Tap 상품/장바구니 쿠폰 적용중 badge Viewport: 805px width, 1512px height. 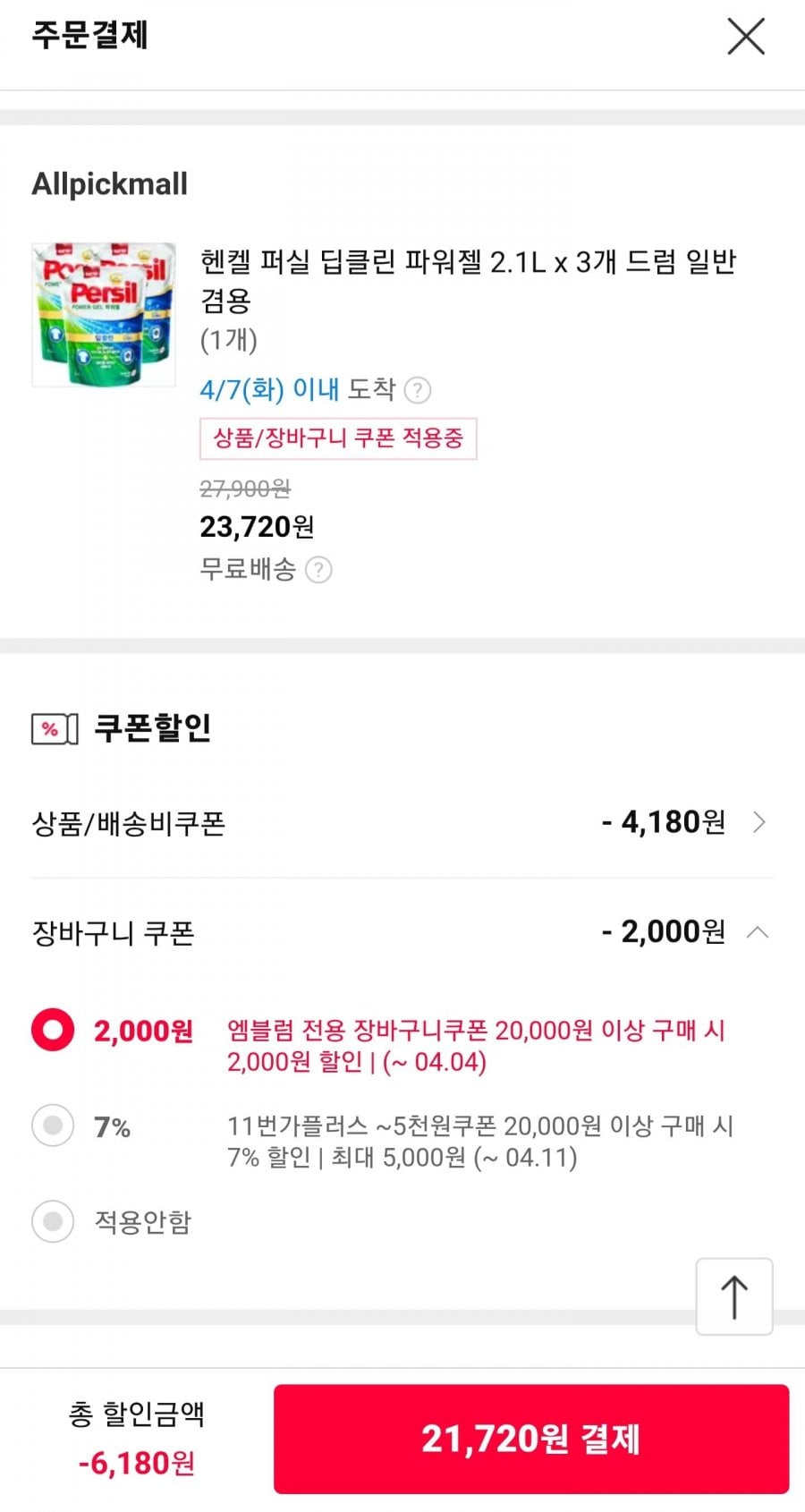[338, 438]
